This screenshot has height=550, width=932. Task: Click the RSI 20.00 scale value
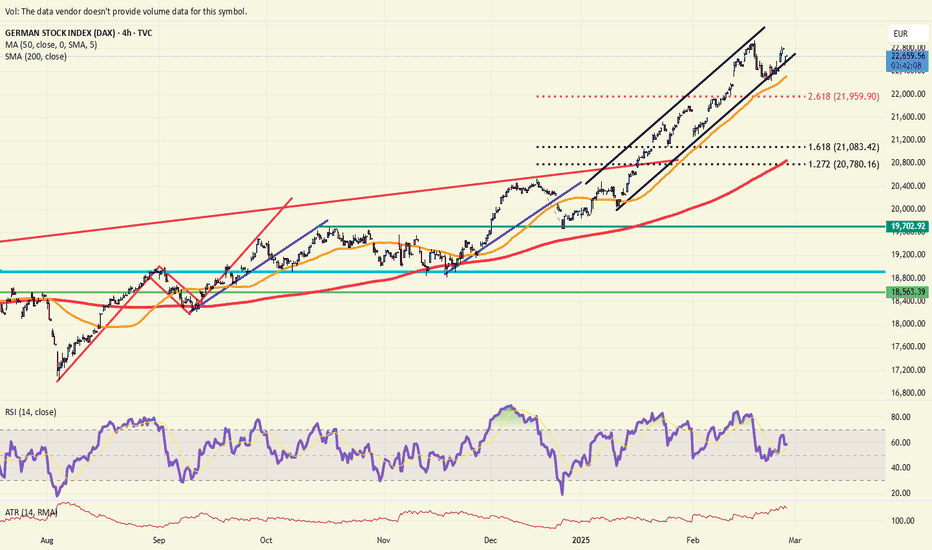(901, 493)
